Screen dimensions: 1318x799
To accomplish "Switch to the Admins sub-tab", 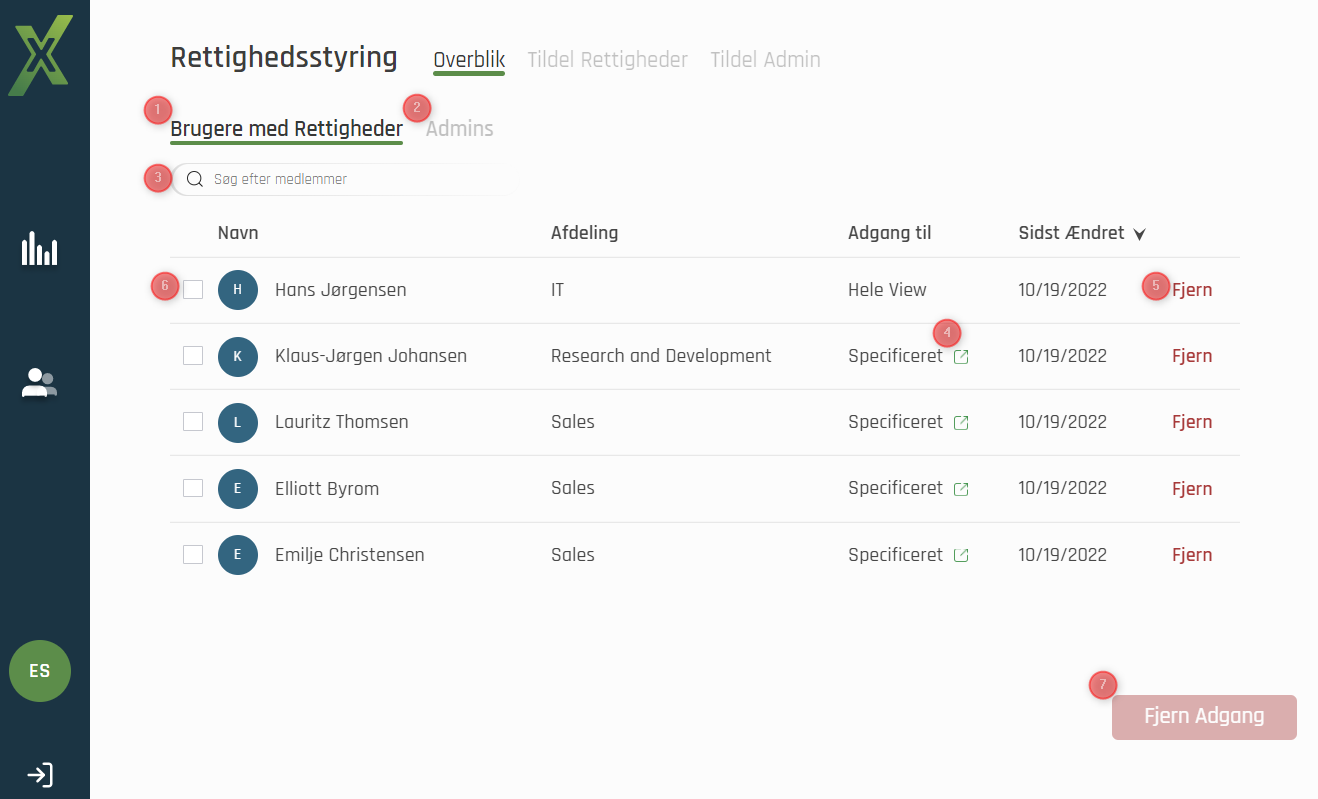I will pyautogui.click(x=460, y=129).
